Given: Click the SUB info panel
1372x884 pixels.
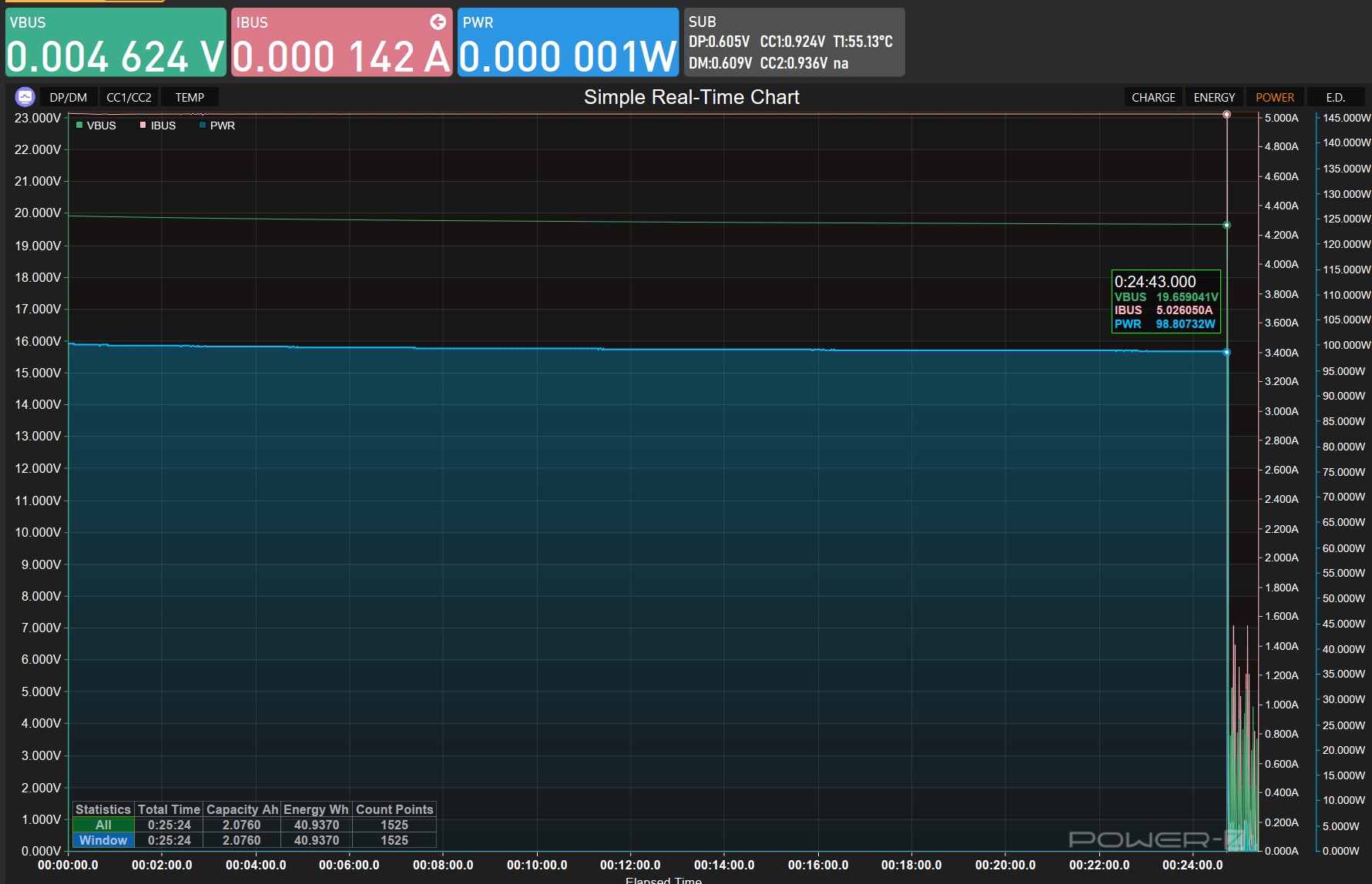Looking at the screenshot, I should pos(793,43).
